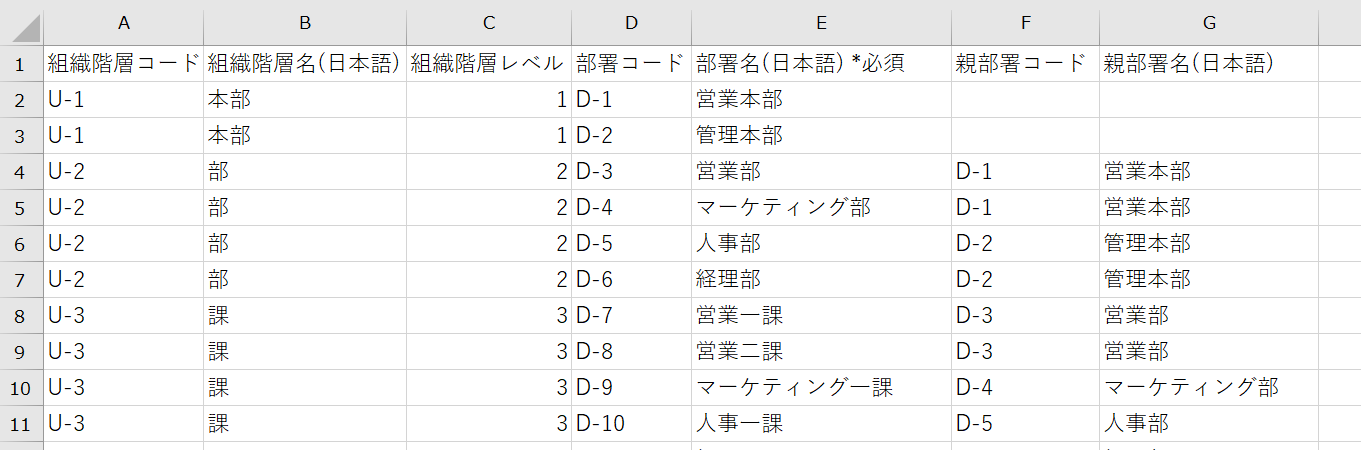Select row 1 header
This screenshot has width=1361, height=450.
[22, 64]
